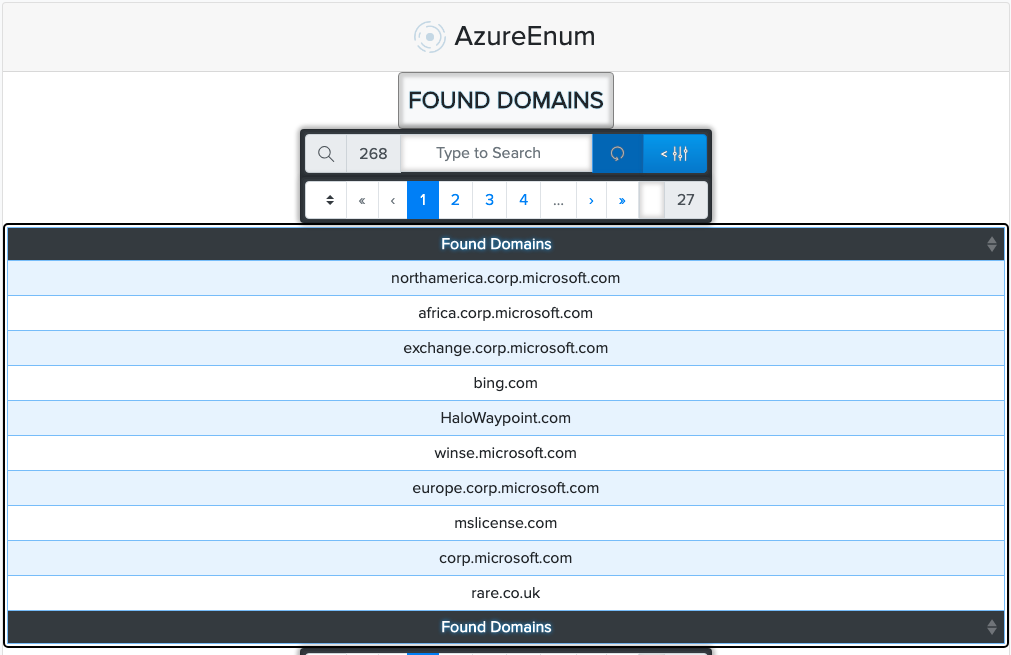Select winse.microsoft.com row
Screen dimensions: 1011x655
[506, 453]
